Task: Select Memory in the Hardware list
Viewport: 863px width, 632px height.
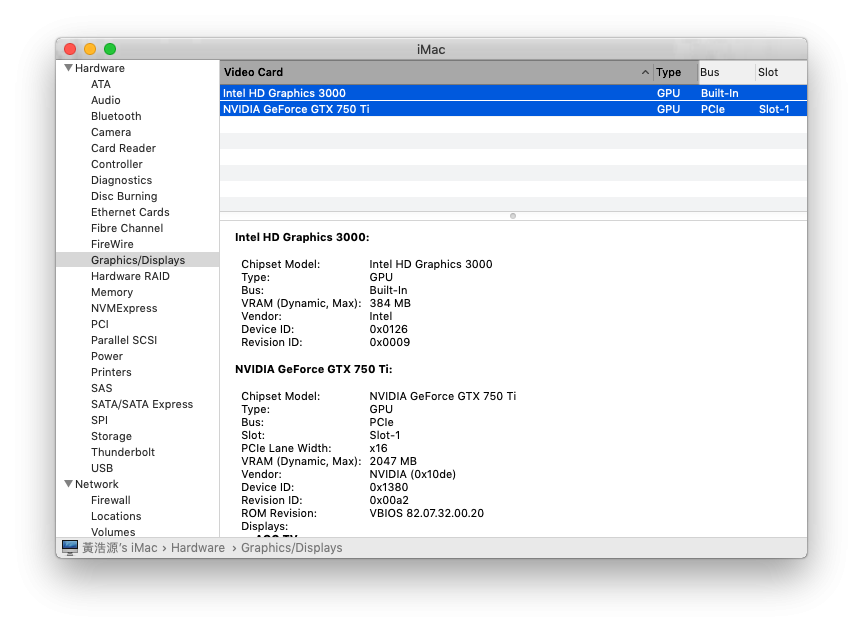Action: (112, 292)
